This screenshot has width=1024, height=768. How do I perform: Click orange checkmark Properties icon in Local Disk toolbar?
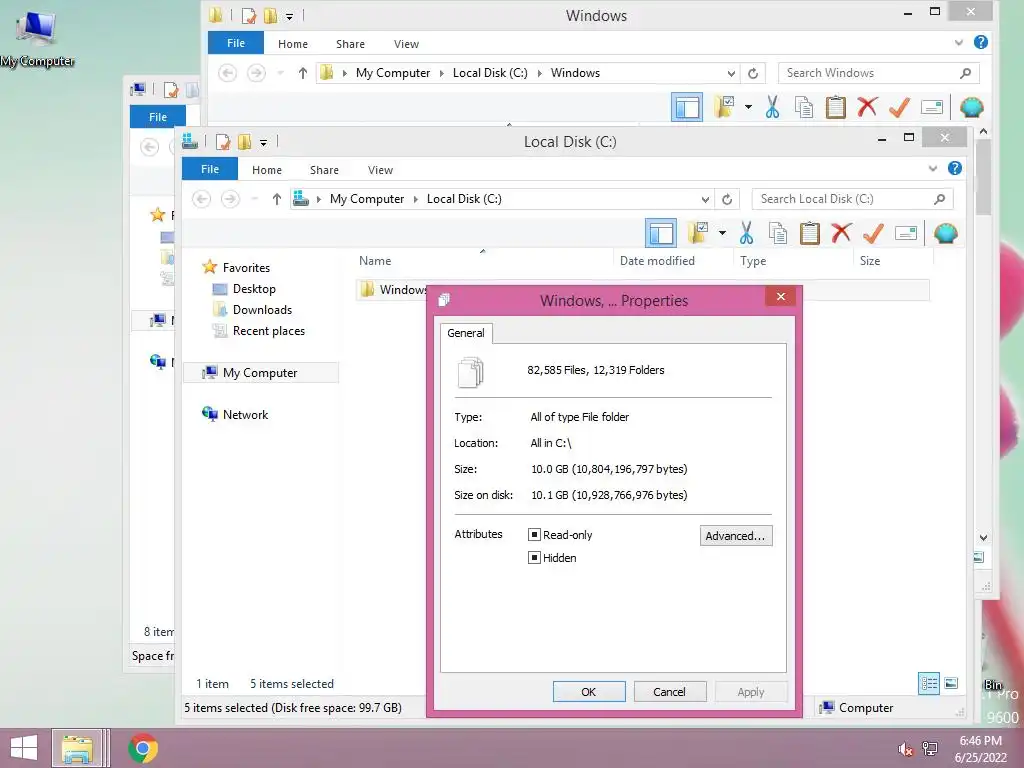click(x=873, y=233)
